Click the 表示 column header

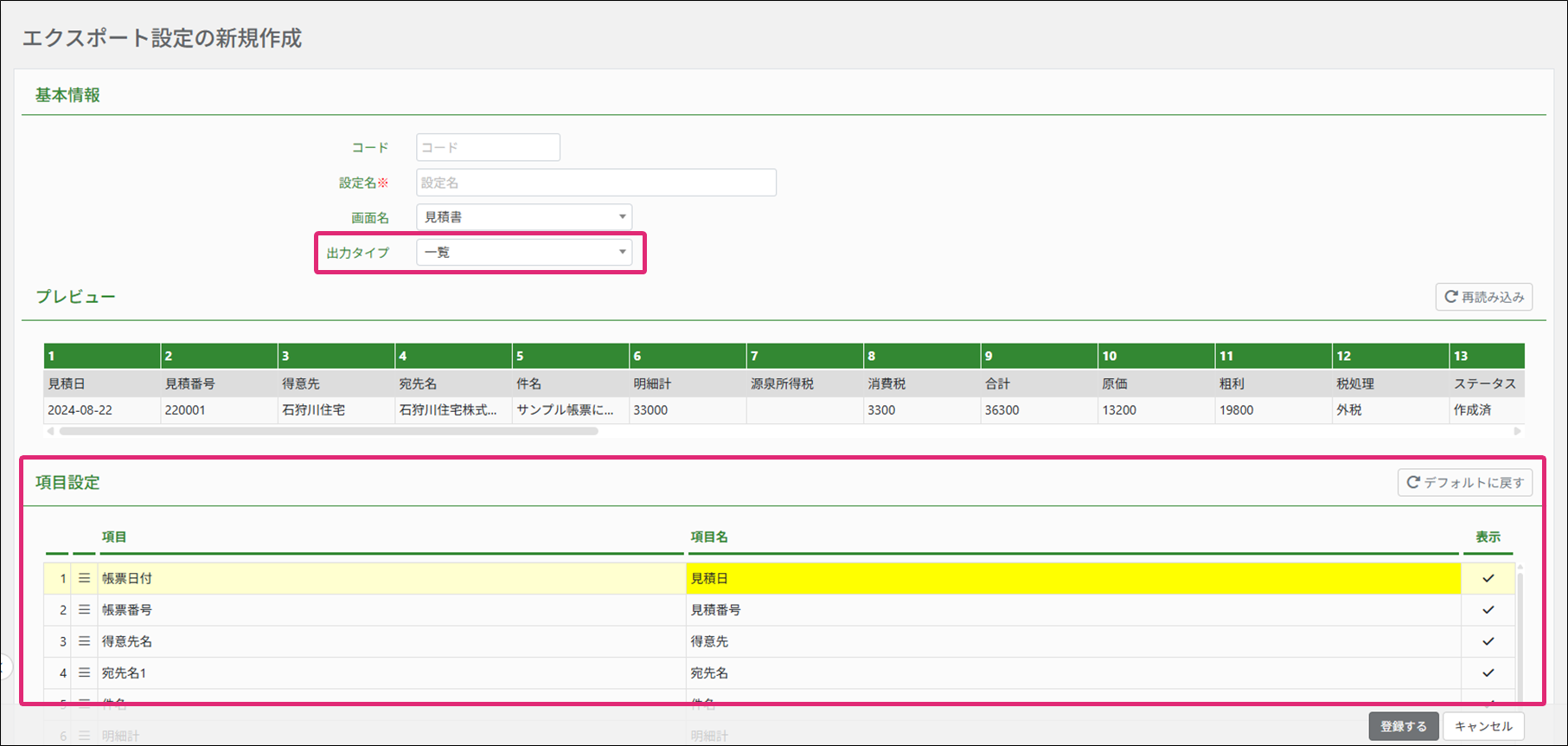pos(1488,537)
